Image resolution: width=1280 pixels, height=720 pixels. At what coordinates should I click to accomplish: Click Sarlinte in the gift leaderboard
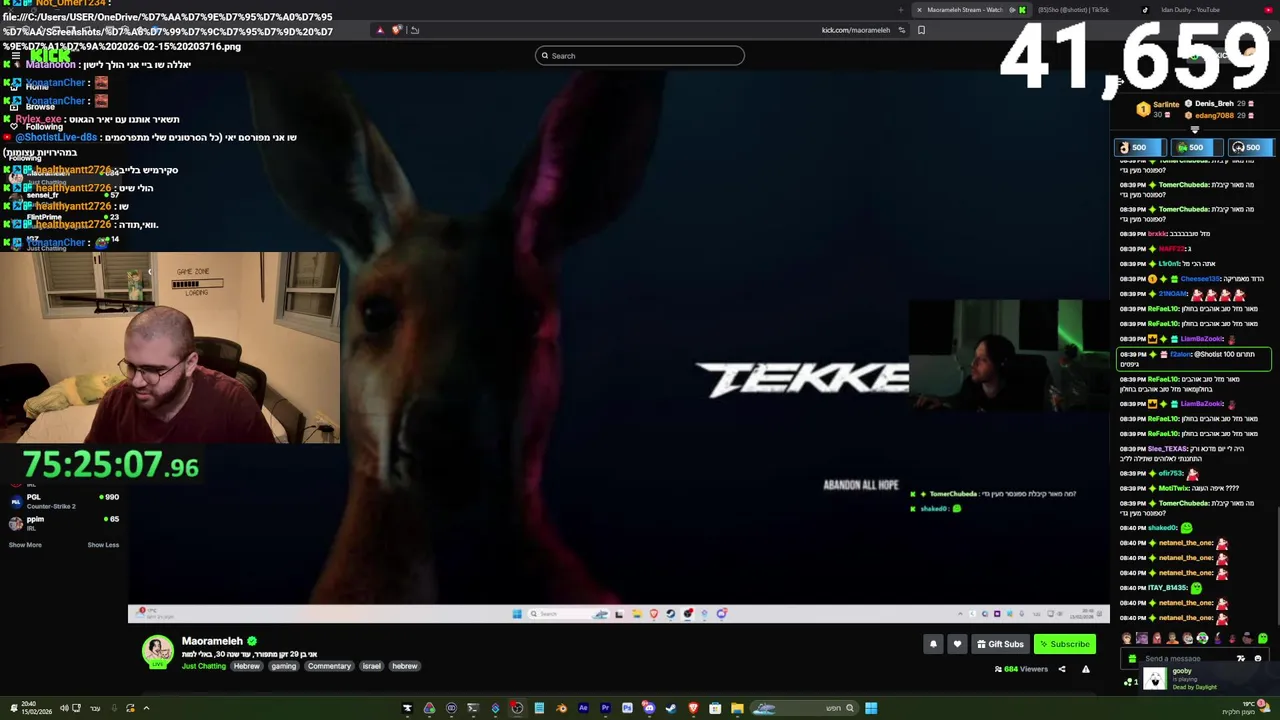[x=1166, y=104]
